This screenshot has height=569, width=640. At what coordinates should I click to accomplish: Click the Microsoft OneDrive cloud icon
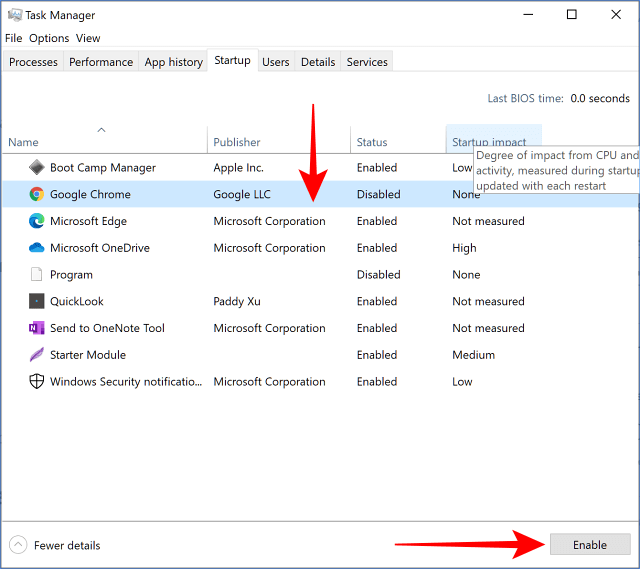(x=37, y=248)
